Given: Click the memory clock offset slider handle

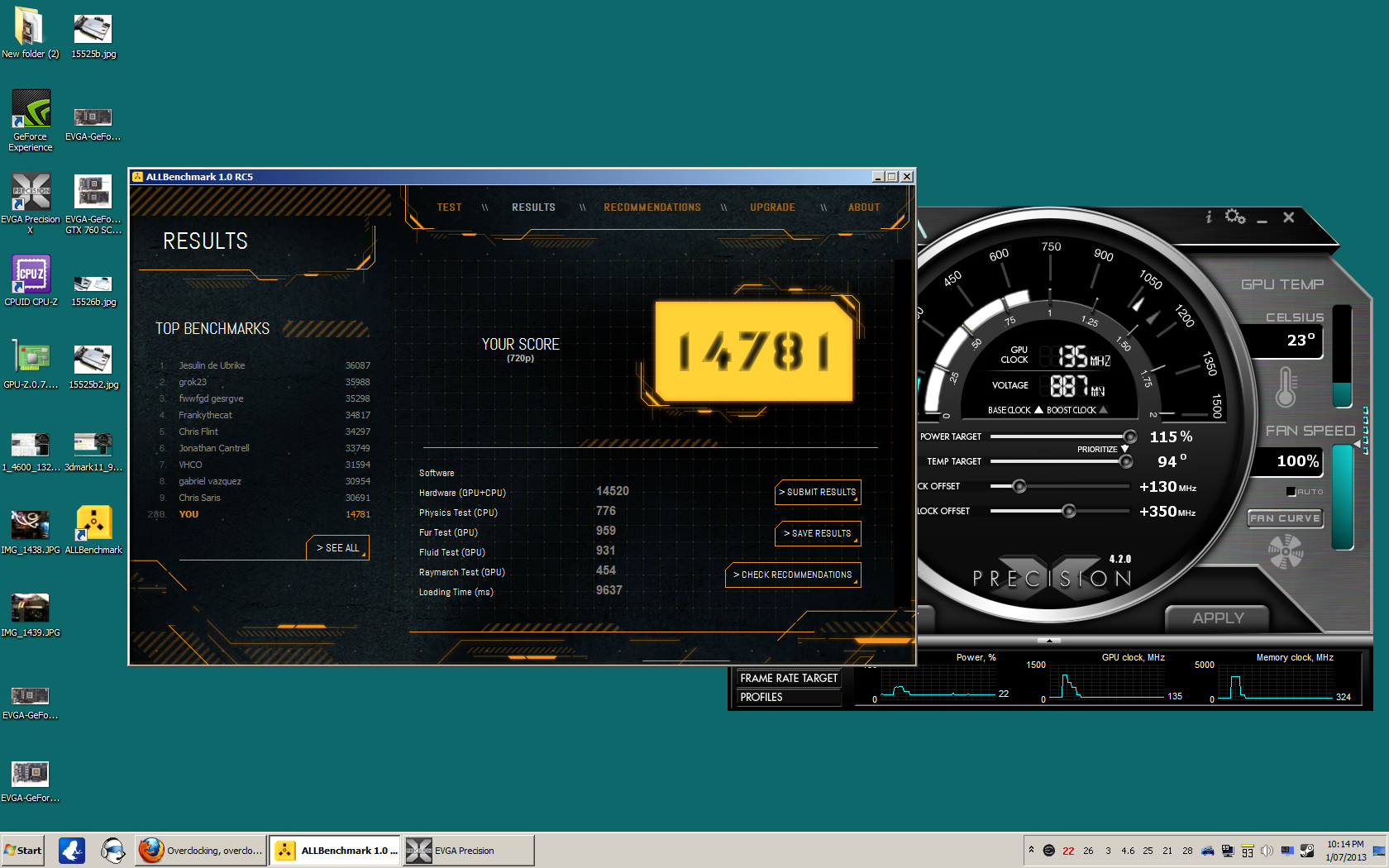Looking at the screenshot, I should click(1069, 511).
